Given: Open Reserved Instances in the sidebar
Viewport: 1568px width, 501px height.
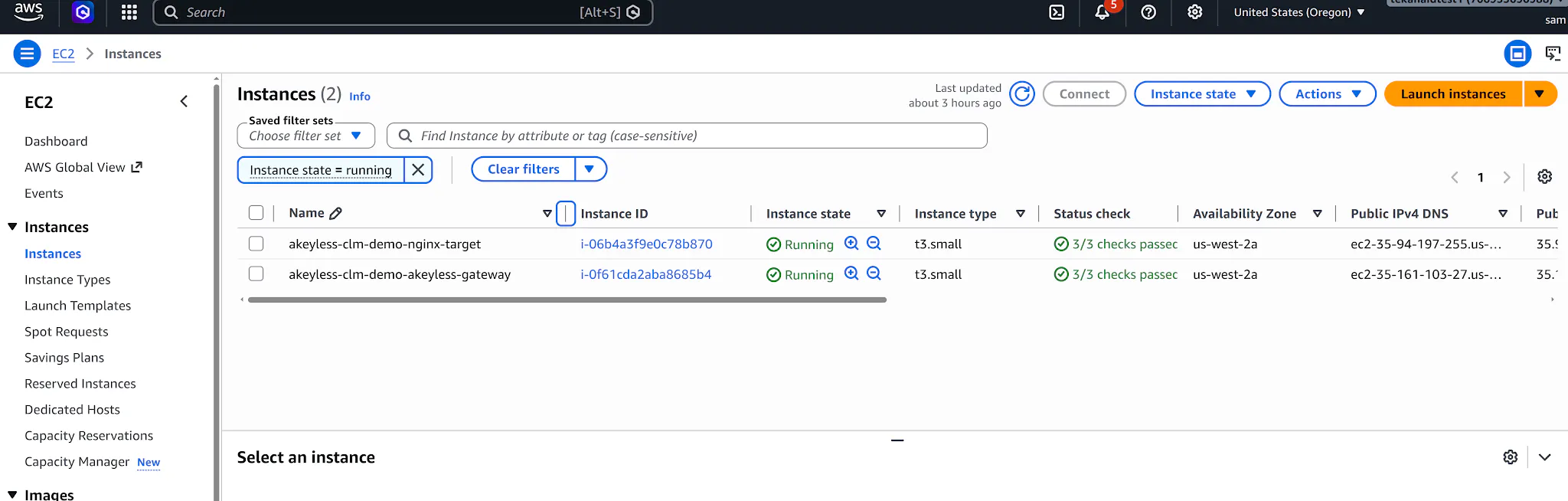Looking at the screenshot, I should (80, 384).
